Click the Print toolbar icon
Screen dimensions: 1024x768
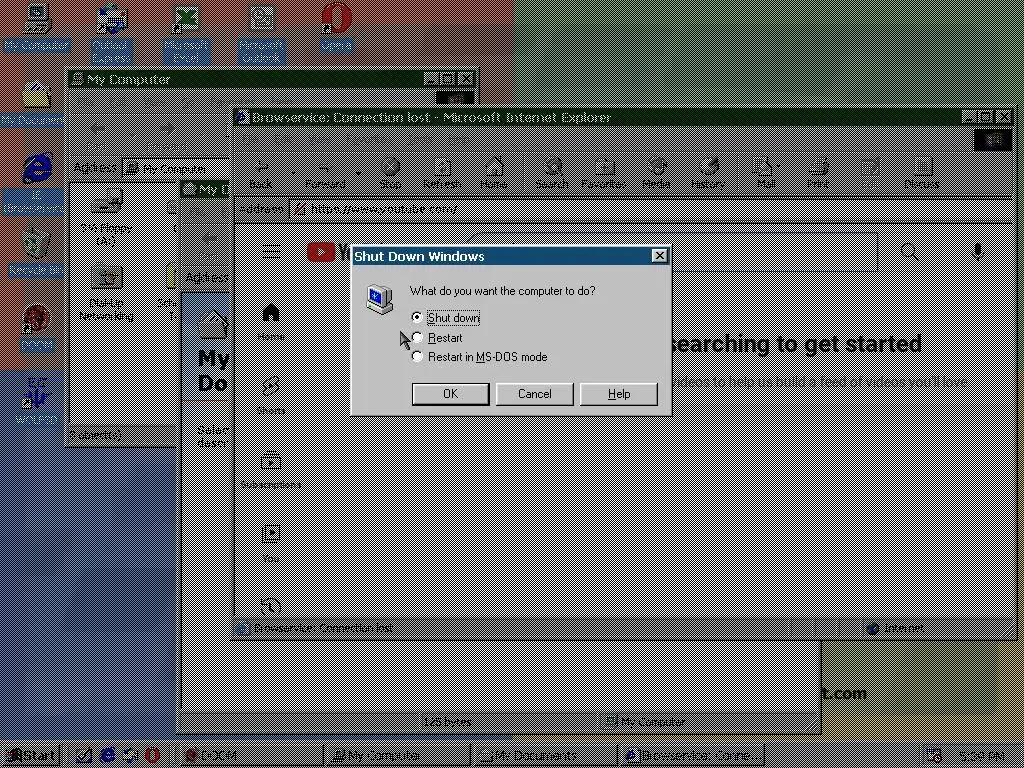pos(818,174)
